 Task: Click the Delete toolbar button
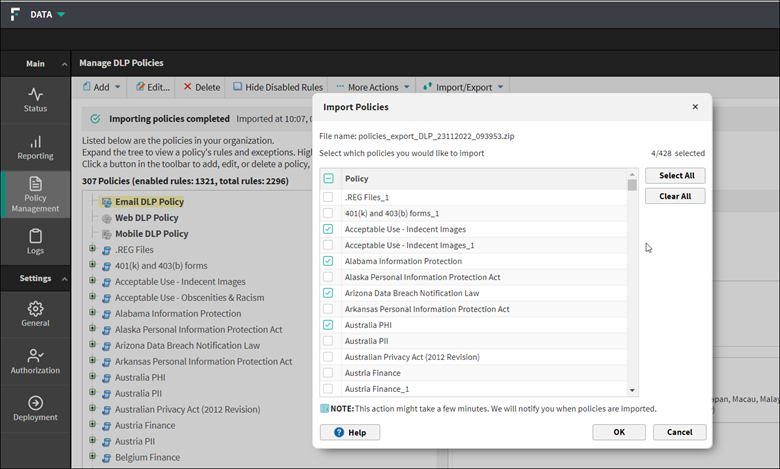[201, 87]
